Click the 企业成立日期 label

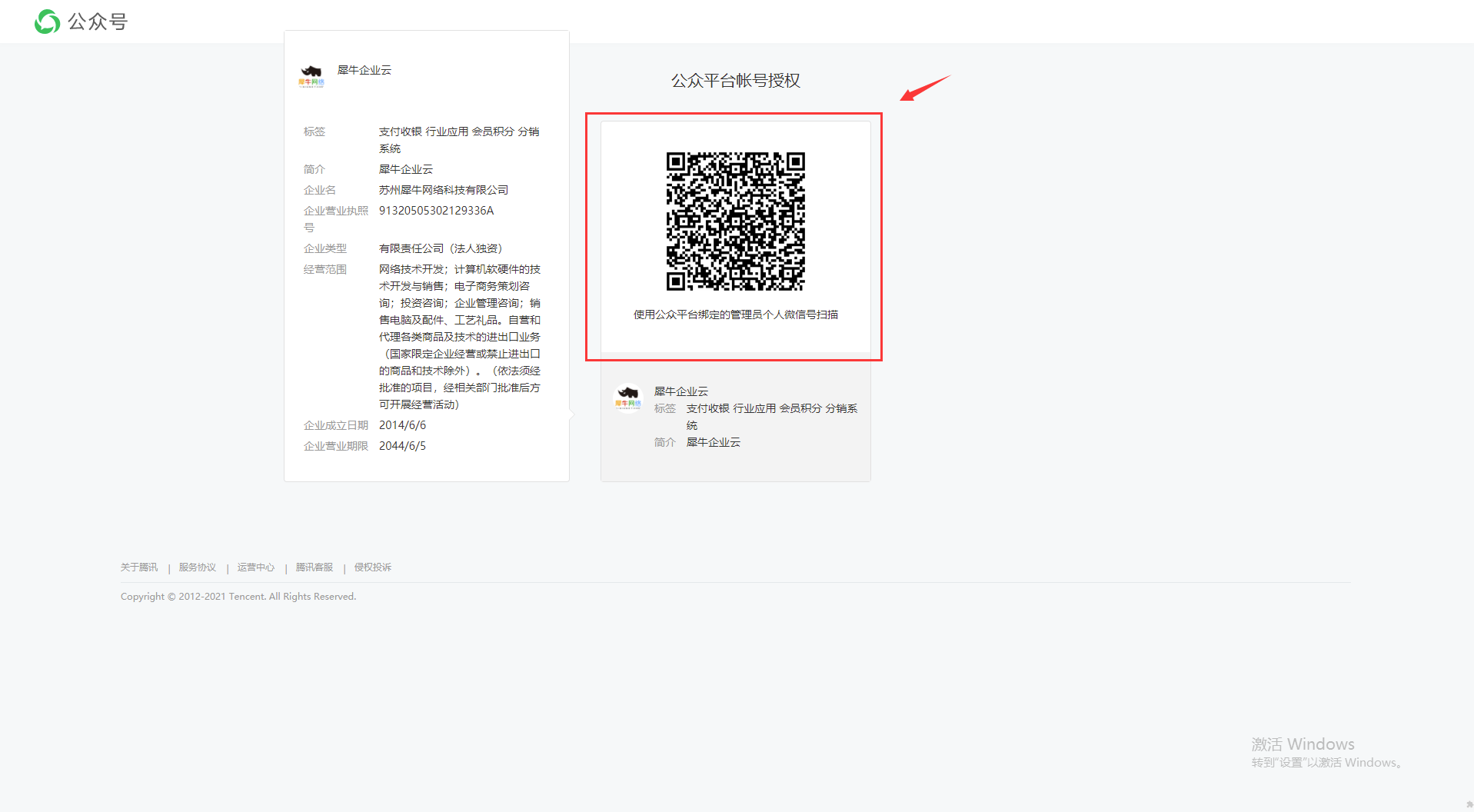(x=336, y=425)
